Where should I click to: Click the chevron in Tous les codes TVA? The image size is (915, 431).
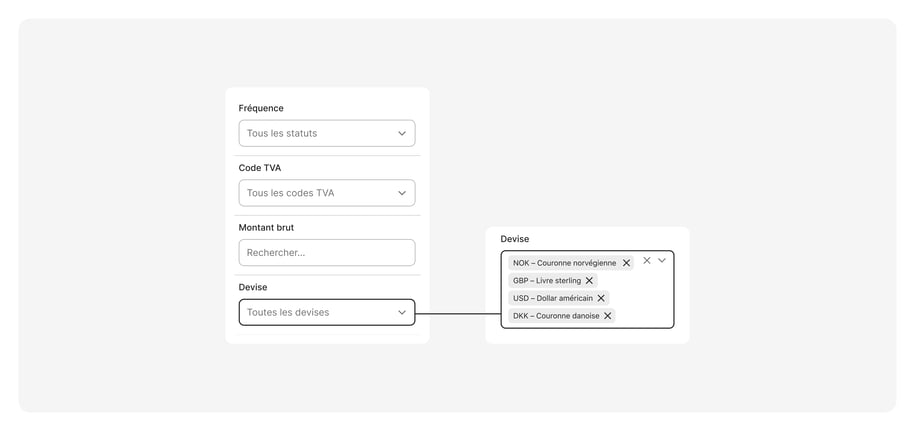[x=402, y=193]
